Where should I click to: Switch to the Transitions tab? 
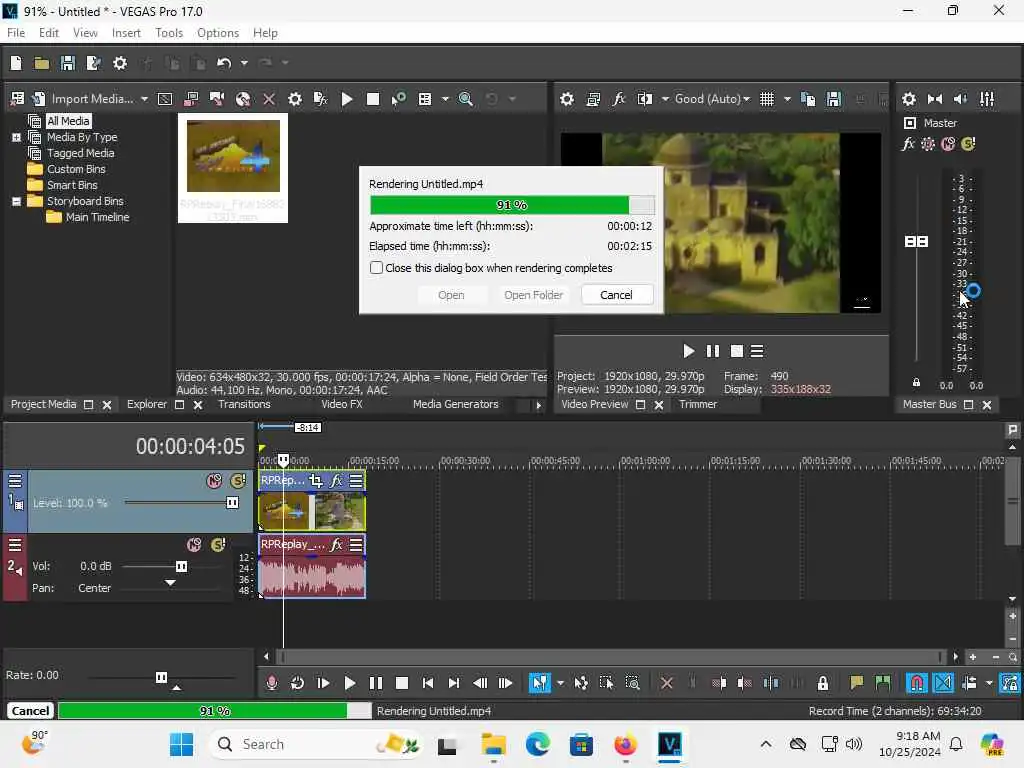[x=244, y=404]
